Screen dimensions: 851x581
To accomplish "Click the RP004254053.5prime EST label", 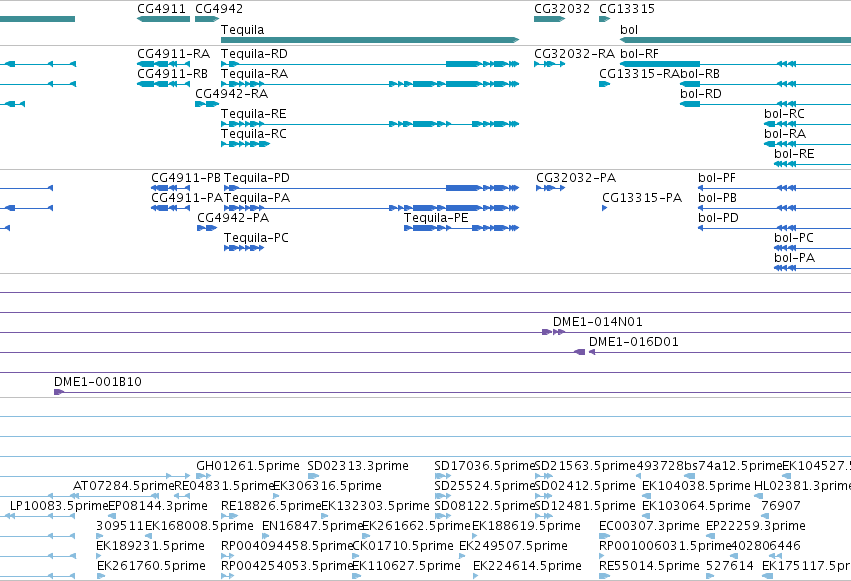I will (x=288, y=566).
